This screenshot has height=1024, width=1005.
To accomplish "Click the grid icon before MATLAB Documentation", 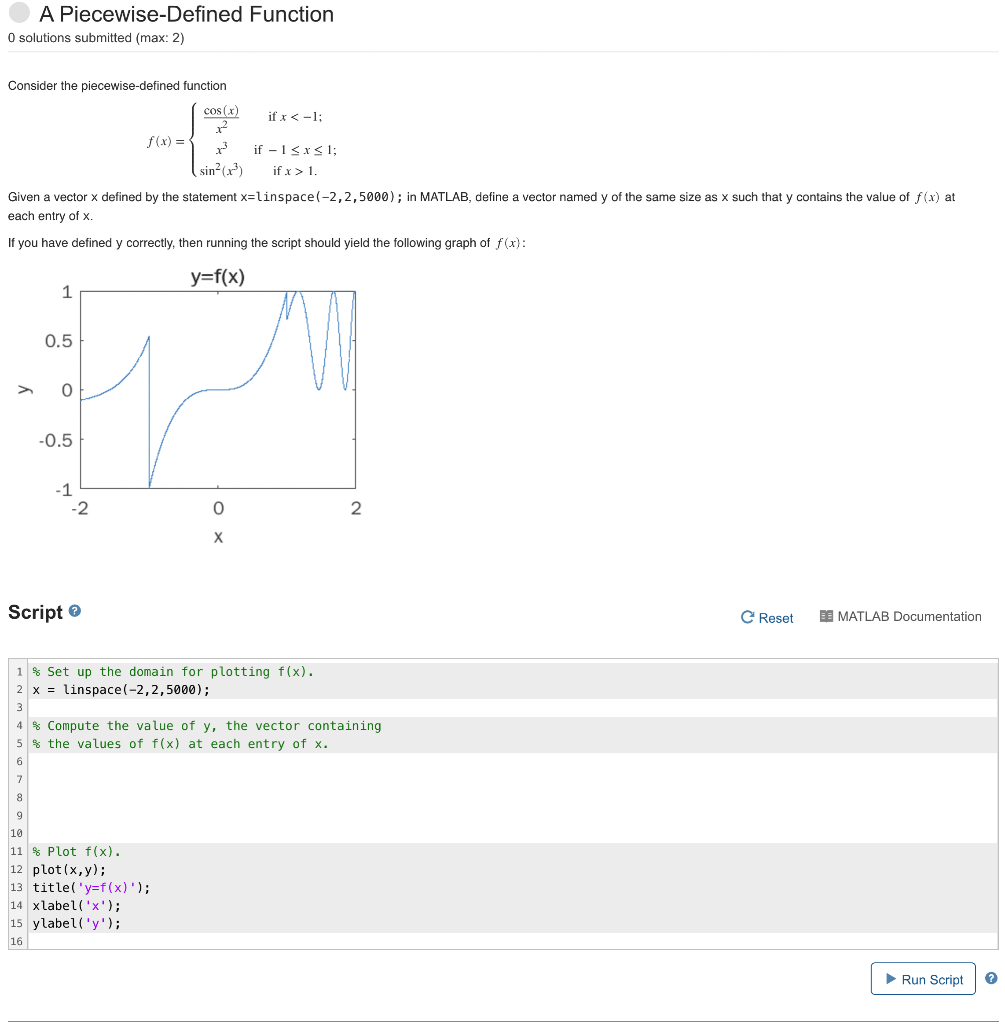I will pyautogui.click(x=827, y=617).
